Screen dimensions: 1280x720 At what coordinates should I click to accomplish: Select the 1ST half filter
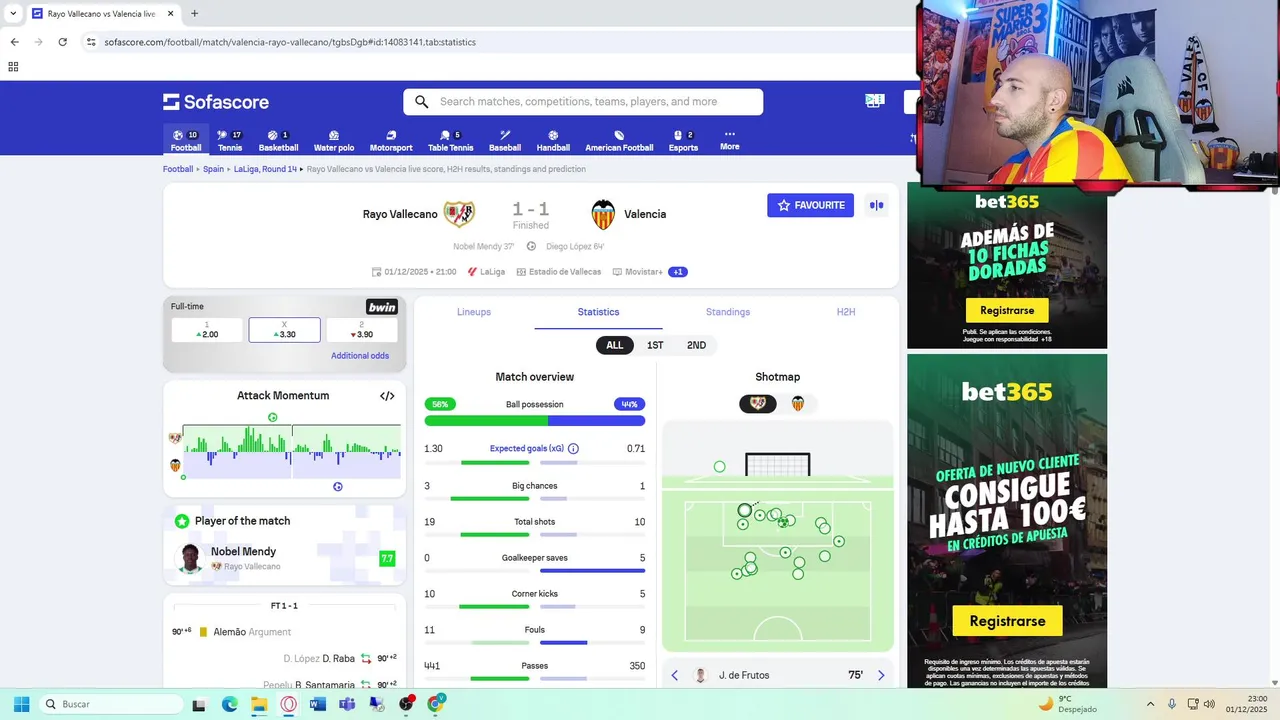point(655,345)
